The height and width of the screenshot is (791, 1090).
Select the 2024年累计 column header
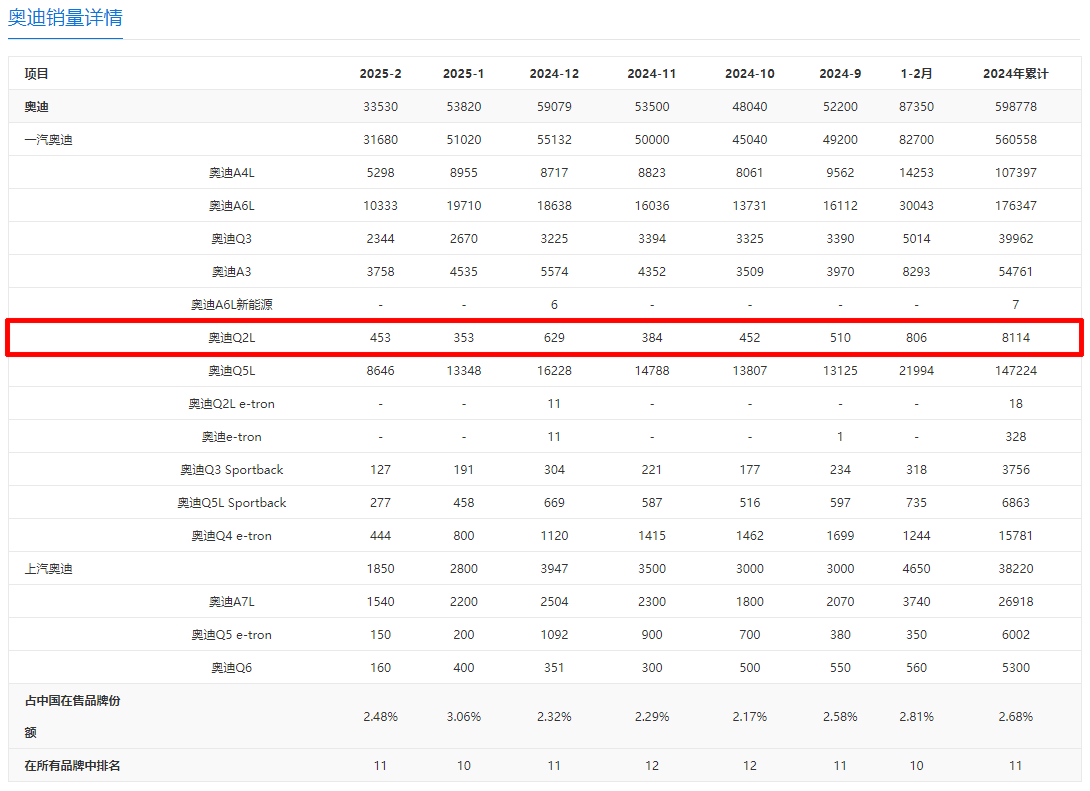tap(1016, 74)
